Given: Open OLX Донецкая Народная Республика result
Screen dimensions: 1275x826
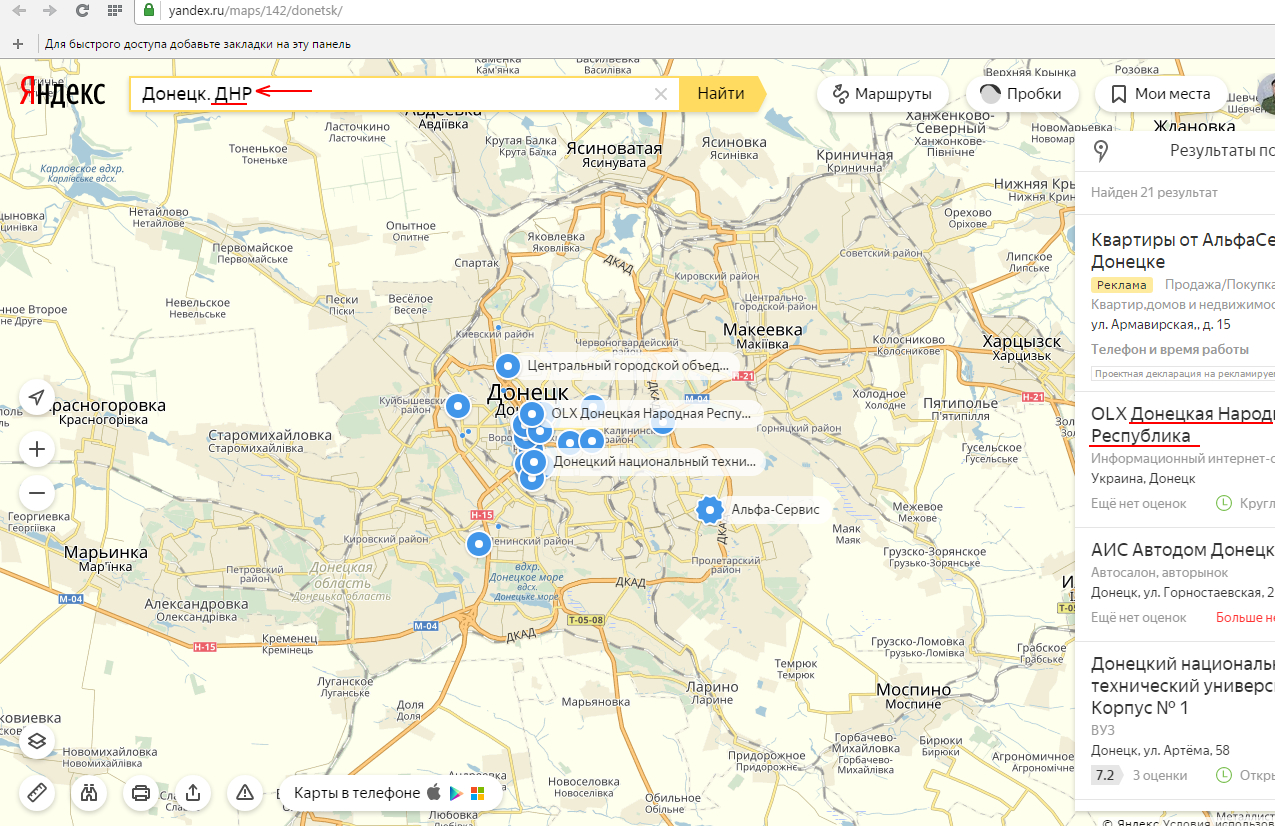Looking at the screenshot, I should pos(1183,425).
